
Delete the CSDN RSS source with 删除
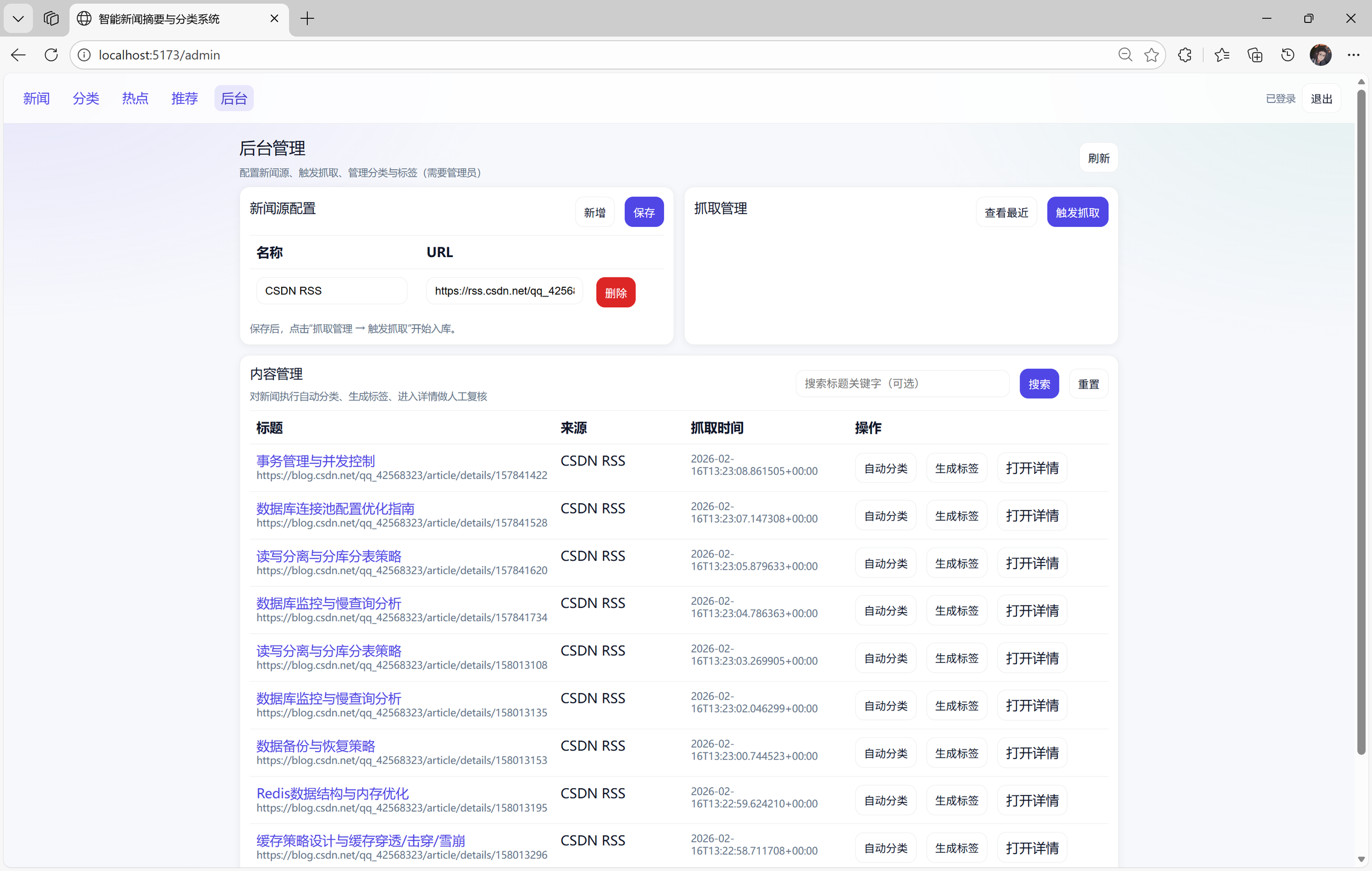[615, 293]
